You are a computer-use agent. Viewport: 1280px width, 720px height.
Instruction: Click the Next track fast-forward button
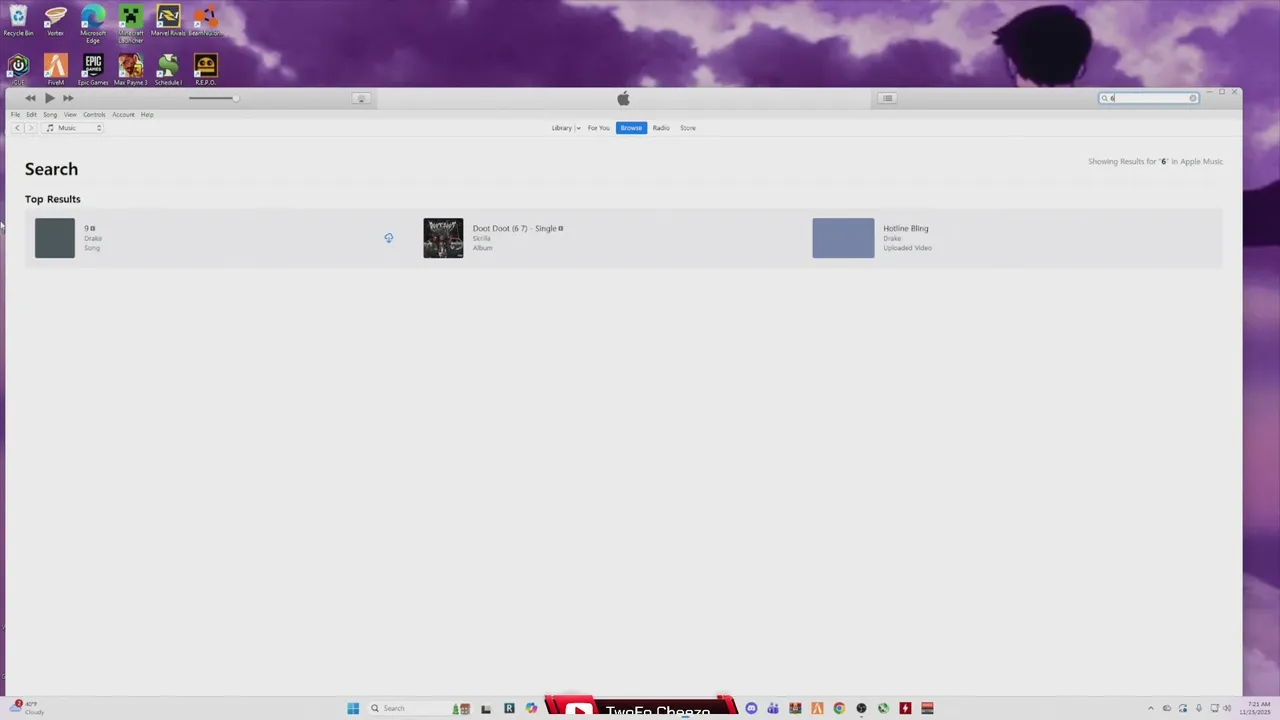pos(68,98)
